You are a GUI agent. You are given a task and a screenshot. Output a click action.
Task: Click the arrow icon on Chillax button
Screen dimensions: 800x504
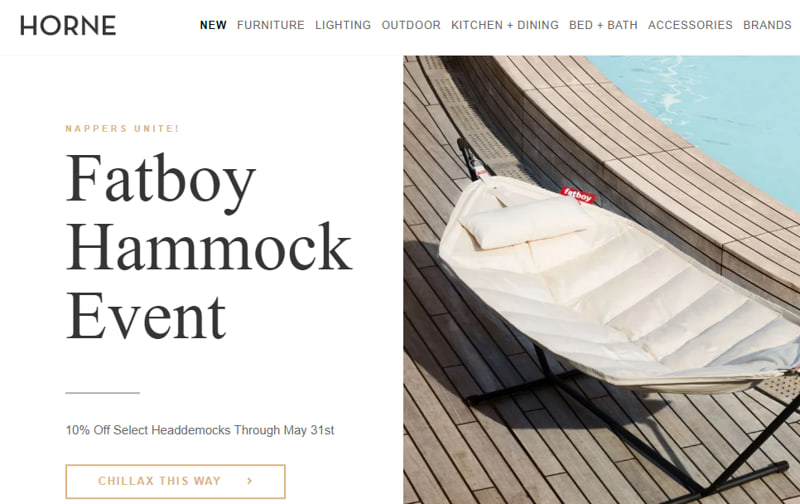(249, 481)
